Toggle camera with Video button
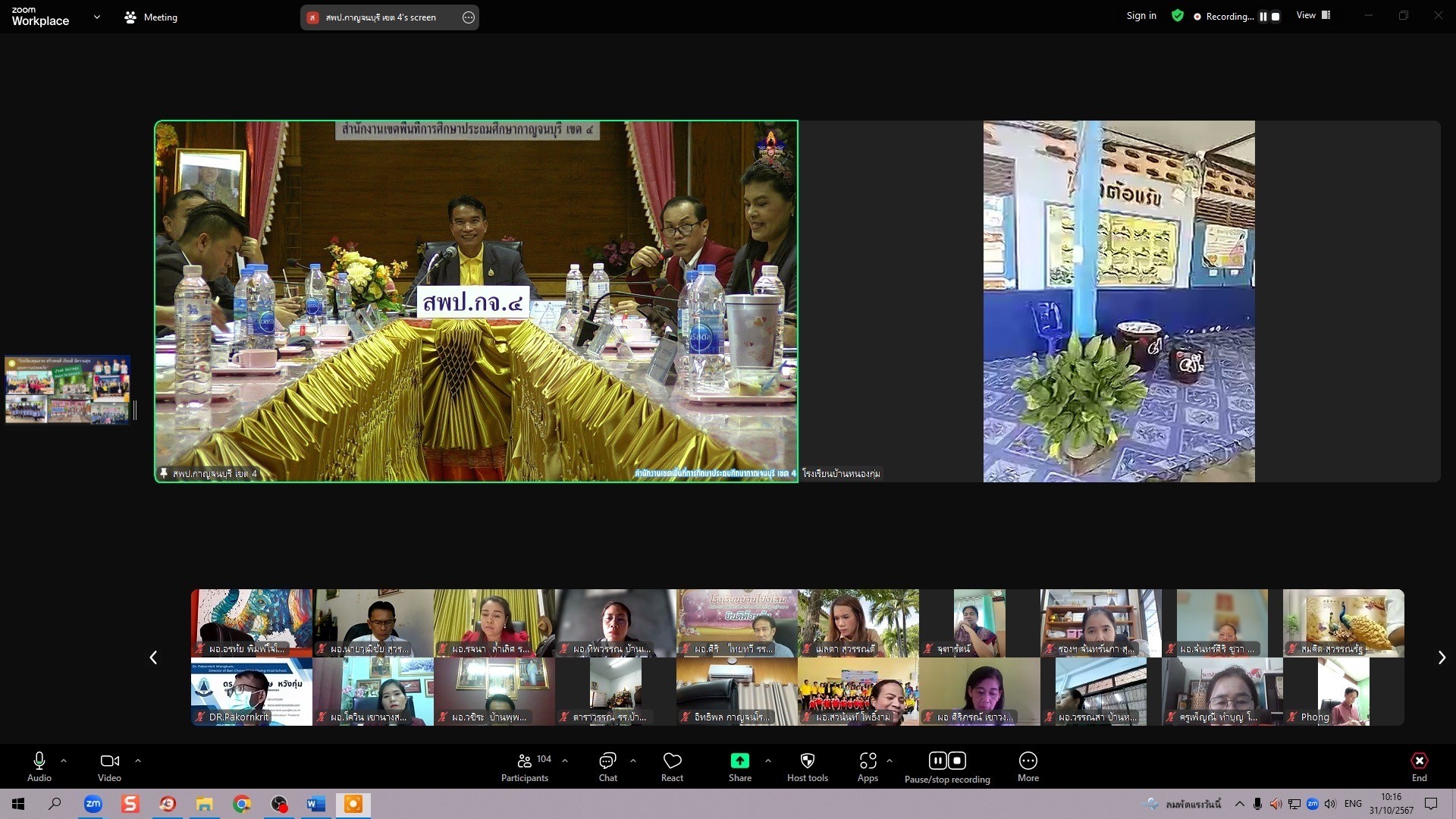 click(109, 767)
